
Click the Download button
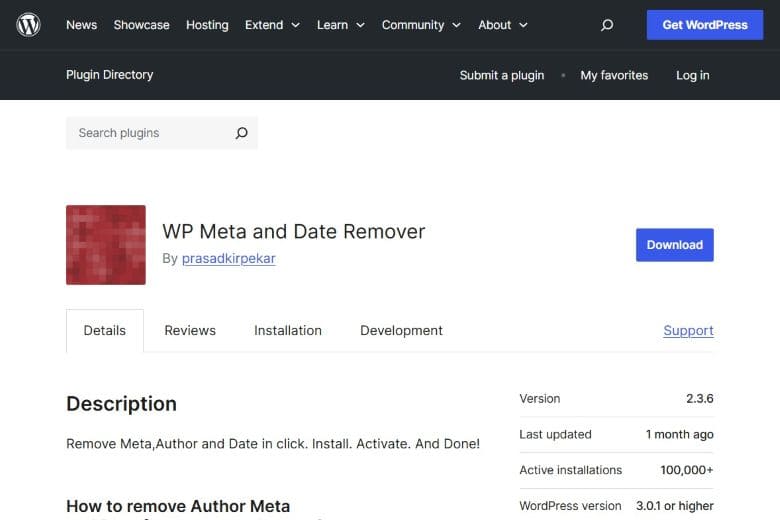(675, 245)
